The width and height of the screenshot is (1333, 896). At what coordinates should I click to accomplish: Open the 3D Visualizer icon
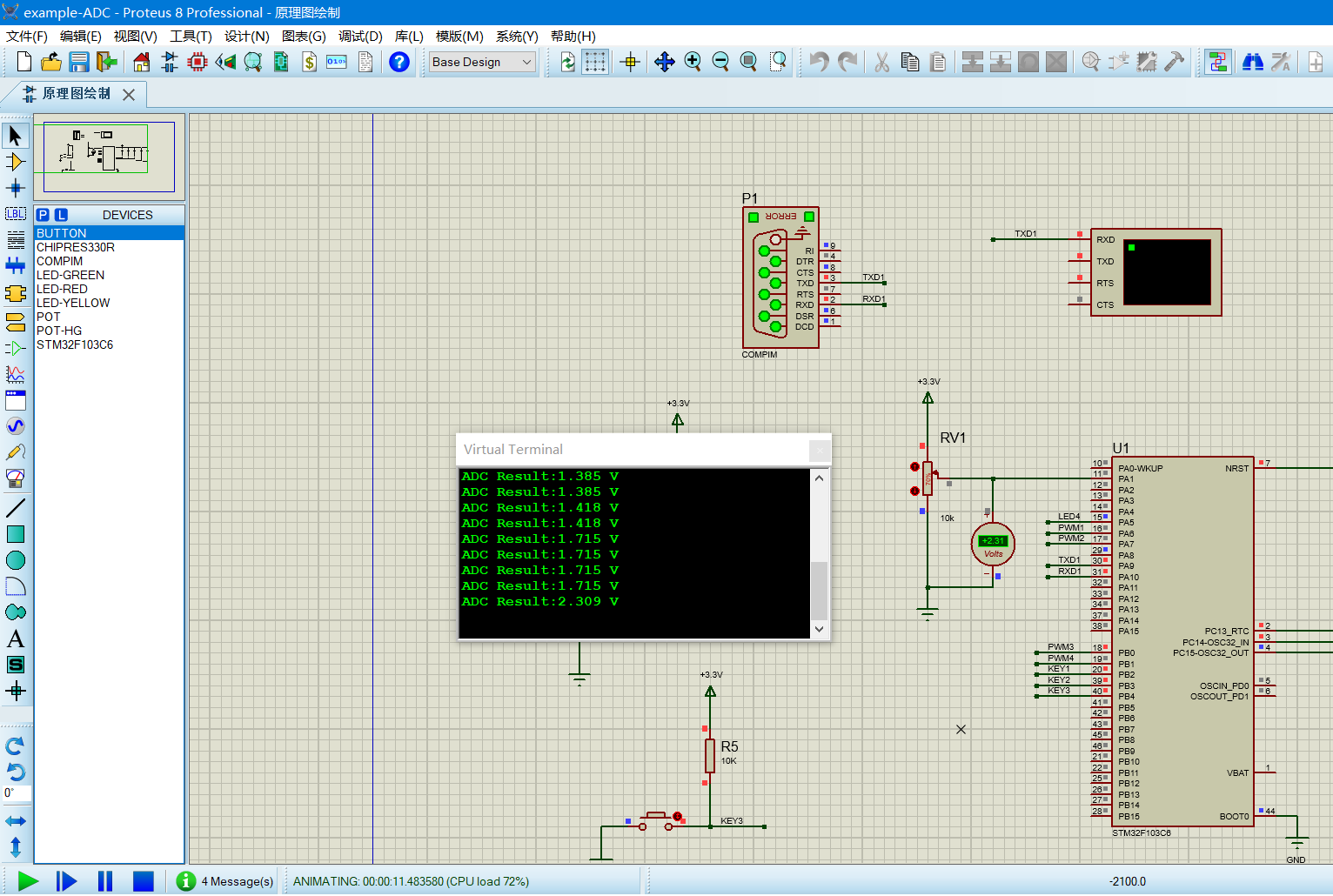tap(225, 62)
